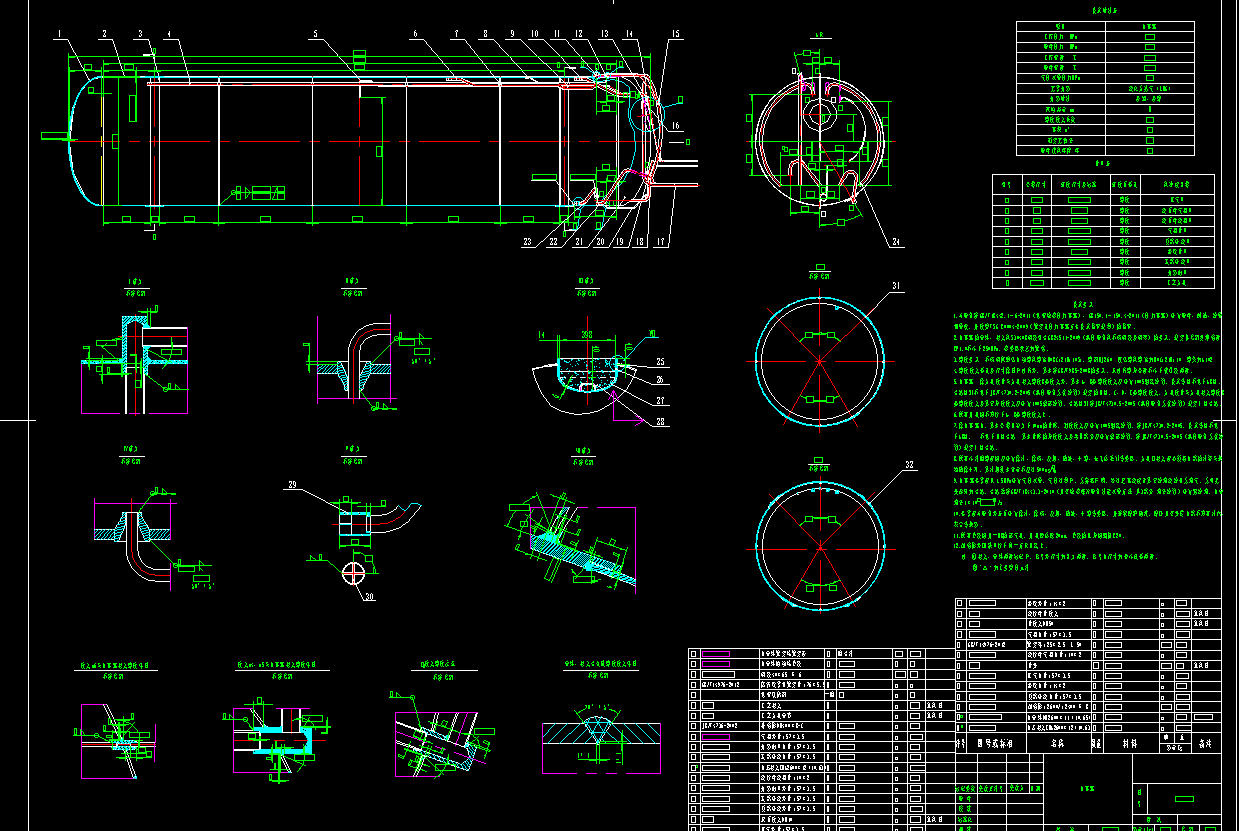The width and height of the screenshot is (1239, 831).
Task: Select part callout number 6
Action: 415,34
